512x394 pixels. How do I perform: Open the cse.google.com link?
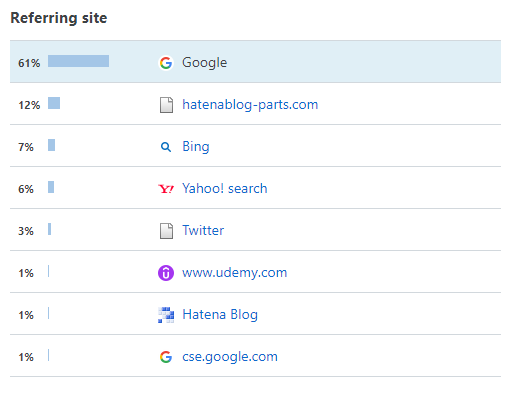point(230,357)
